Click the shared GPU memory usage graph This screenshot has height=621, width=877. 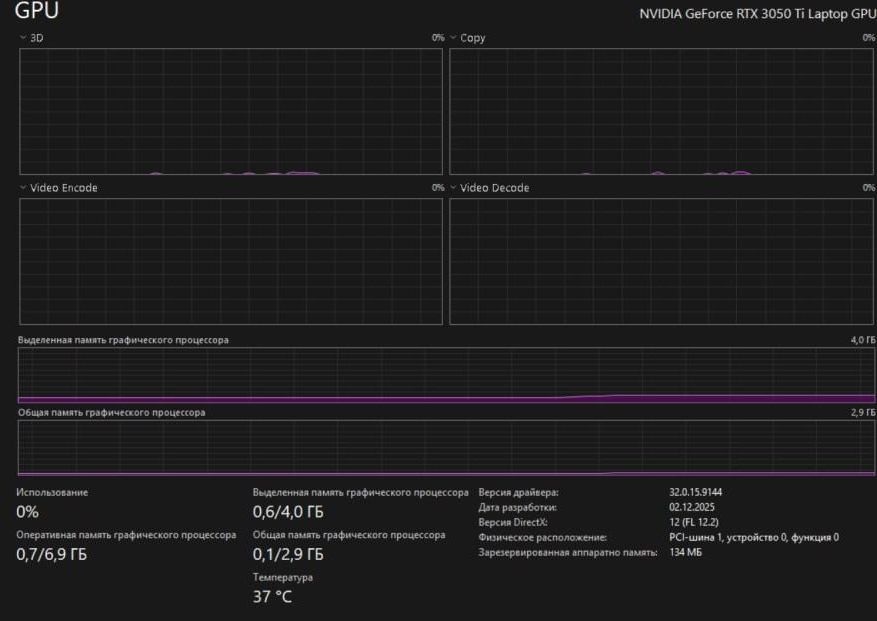[446, 447]
